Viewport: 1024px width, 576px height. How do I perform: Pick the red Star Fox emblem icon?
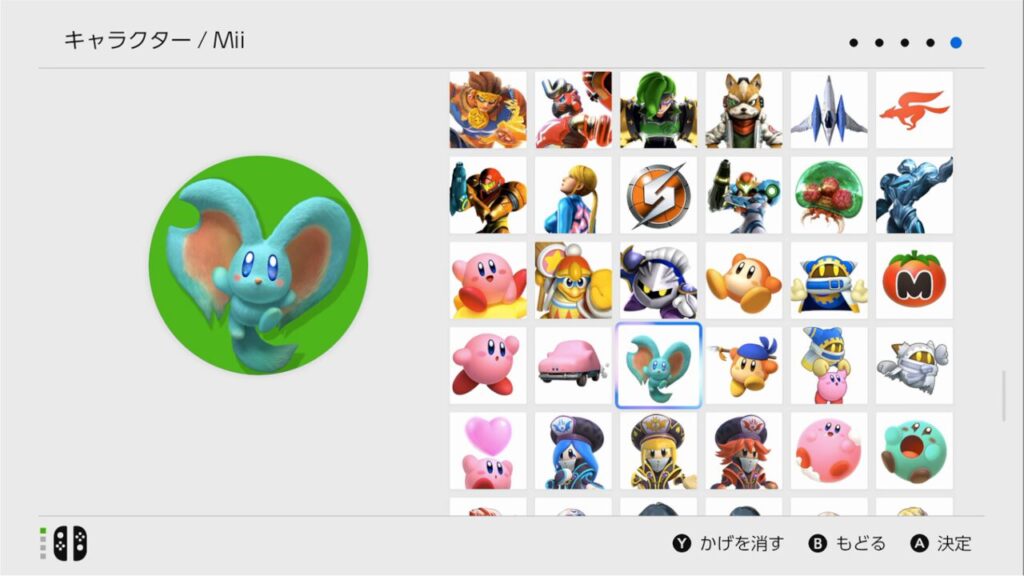point(914,110)
